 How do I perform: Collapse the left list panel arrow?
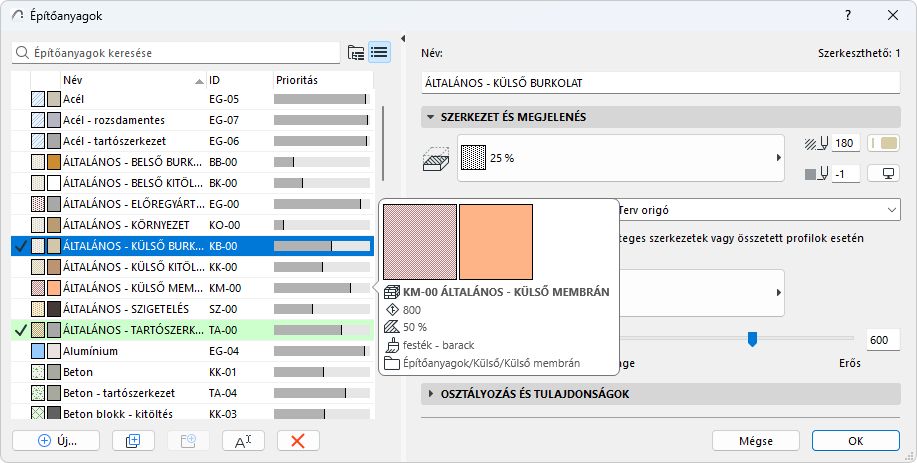click(402, 39)
